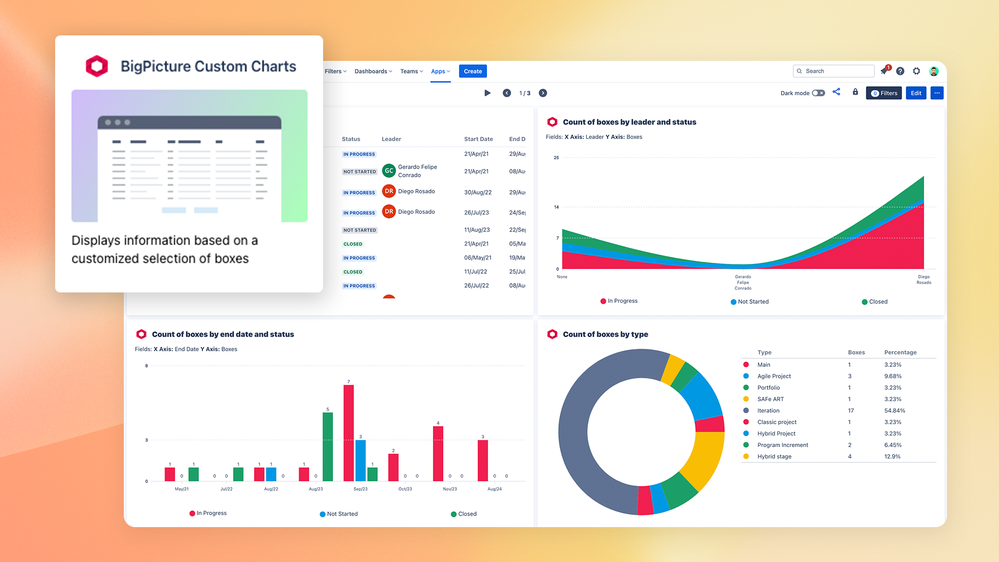Open the more options ellipsis button
This screenshot has height=562, width=999.
pyautogui.click(x=937, y=93)
